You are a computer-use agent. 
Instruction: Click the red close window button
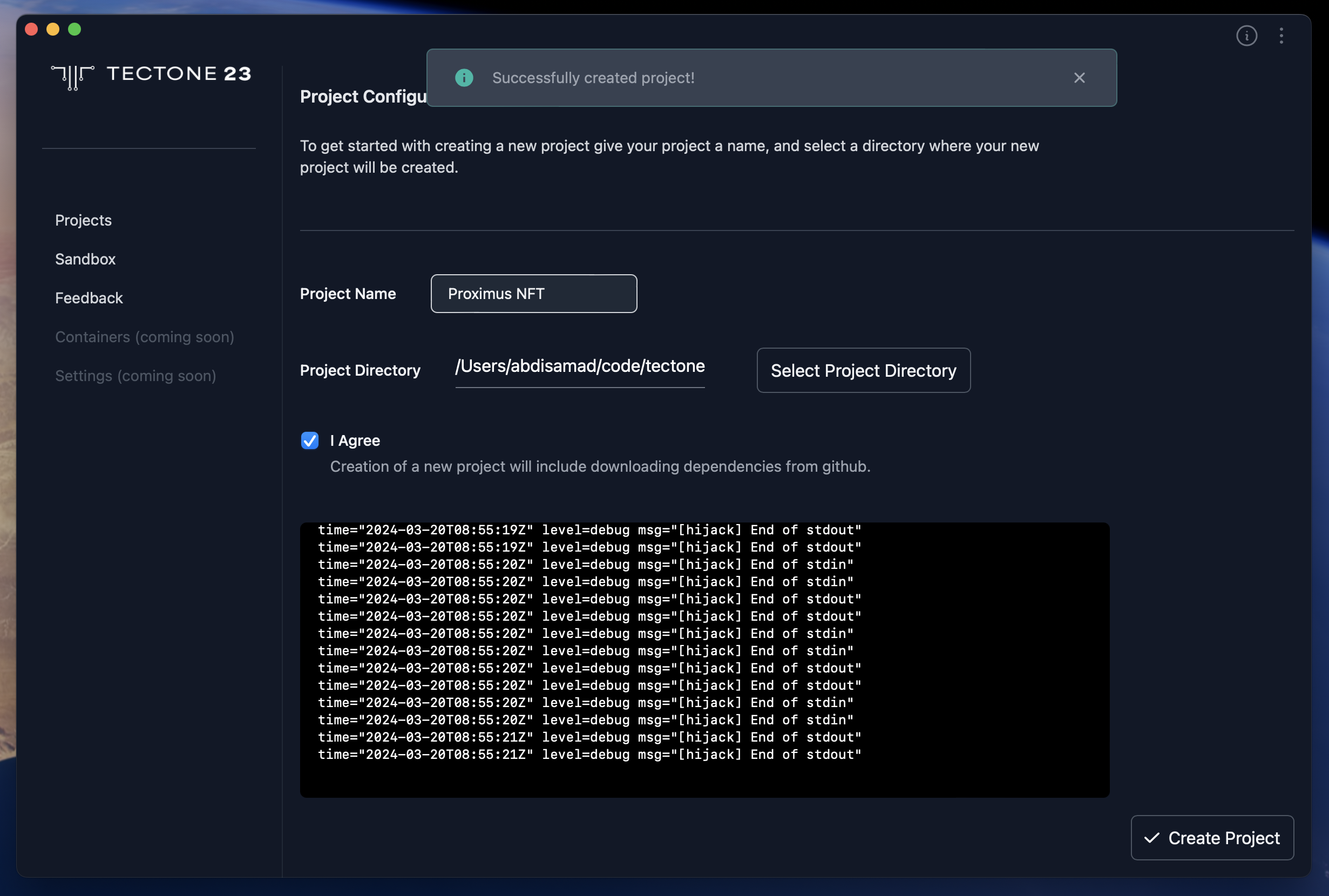tap(31, 29)
